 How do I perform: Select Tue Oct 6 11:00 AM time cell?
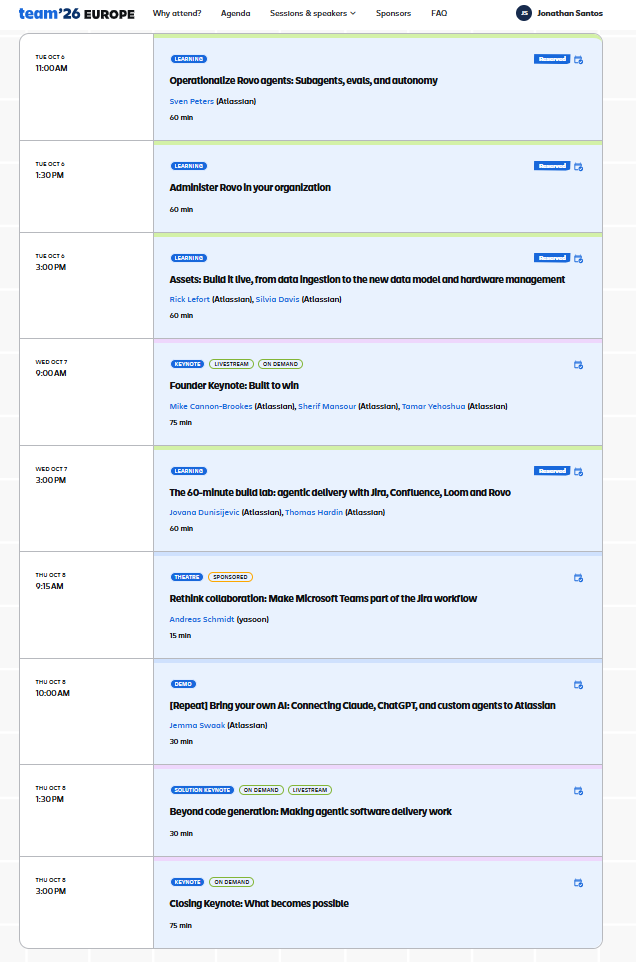(86, 87)
